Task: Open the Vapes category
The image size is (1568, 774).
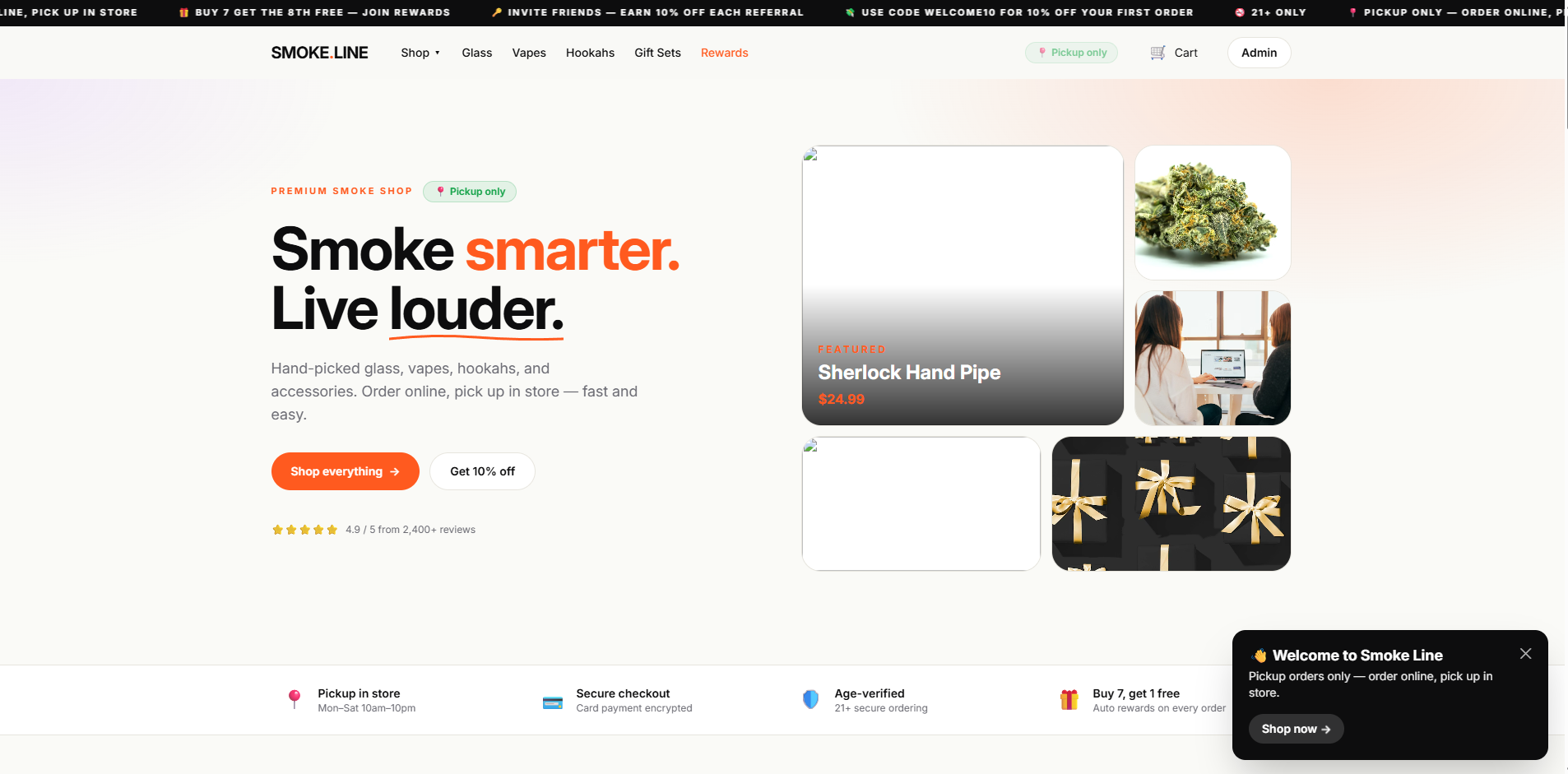Action: 529,53
